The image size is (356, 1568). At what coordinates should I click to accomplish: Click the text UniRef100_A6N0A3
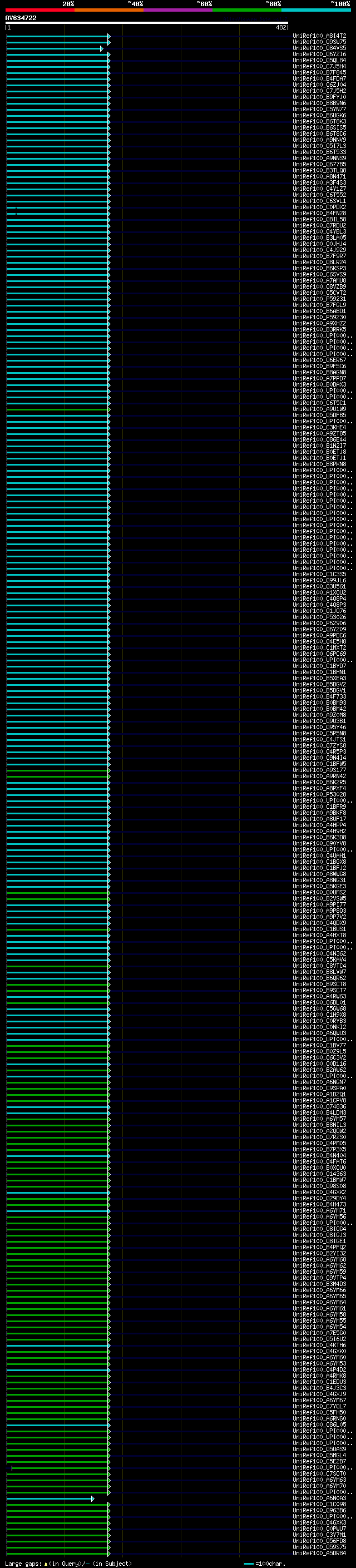pyautogui.click(x=319, y=1498)
